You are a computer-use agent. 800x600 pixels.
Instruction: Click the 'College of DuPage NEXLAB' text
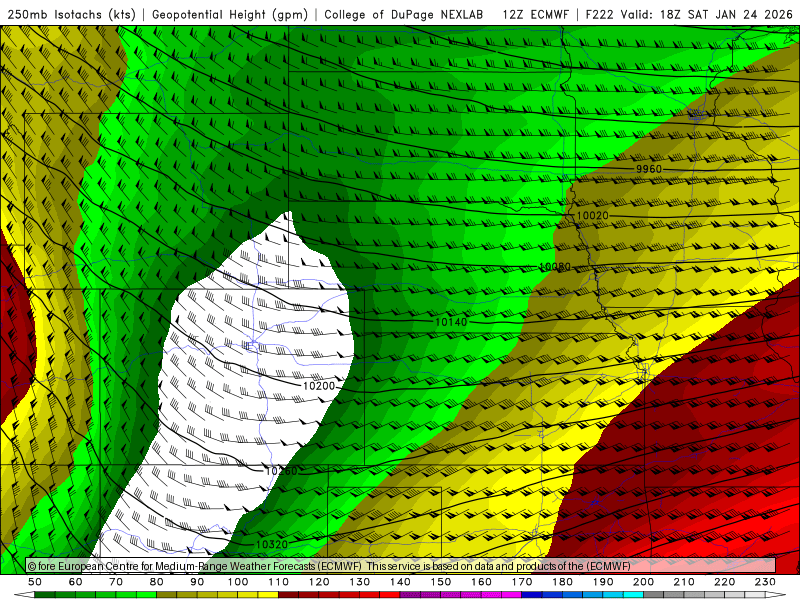(x=404, y=15)
